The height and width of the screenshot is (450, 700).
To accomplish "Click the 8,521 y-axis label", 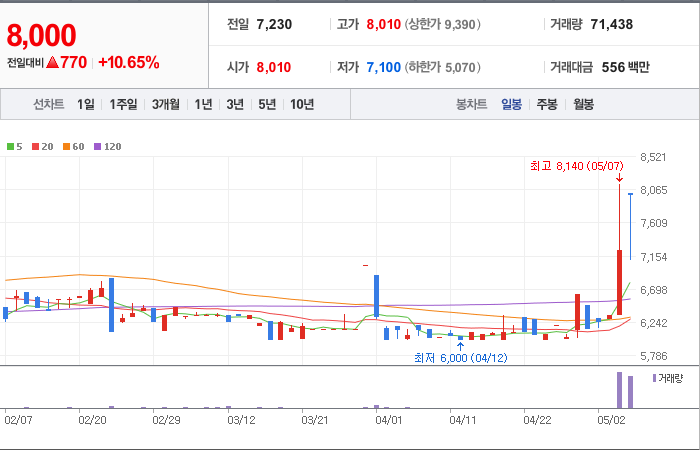I will [x=654, y=157].
